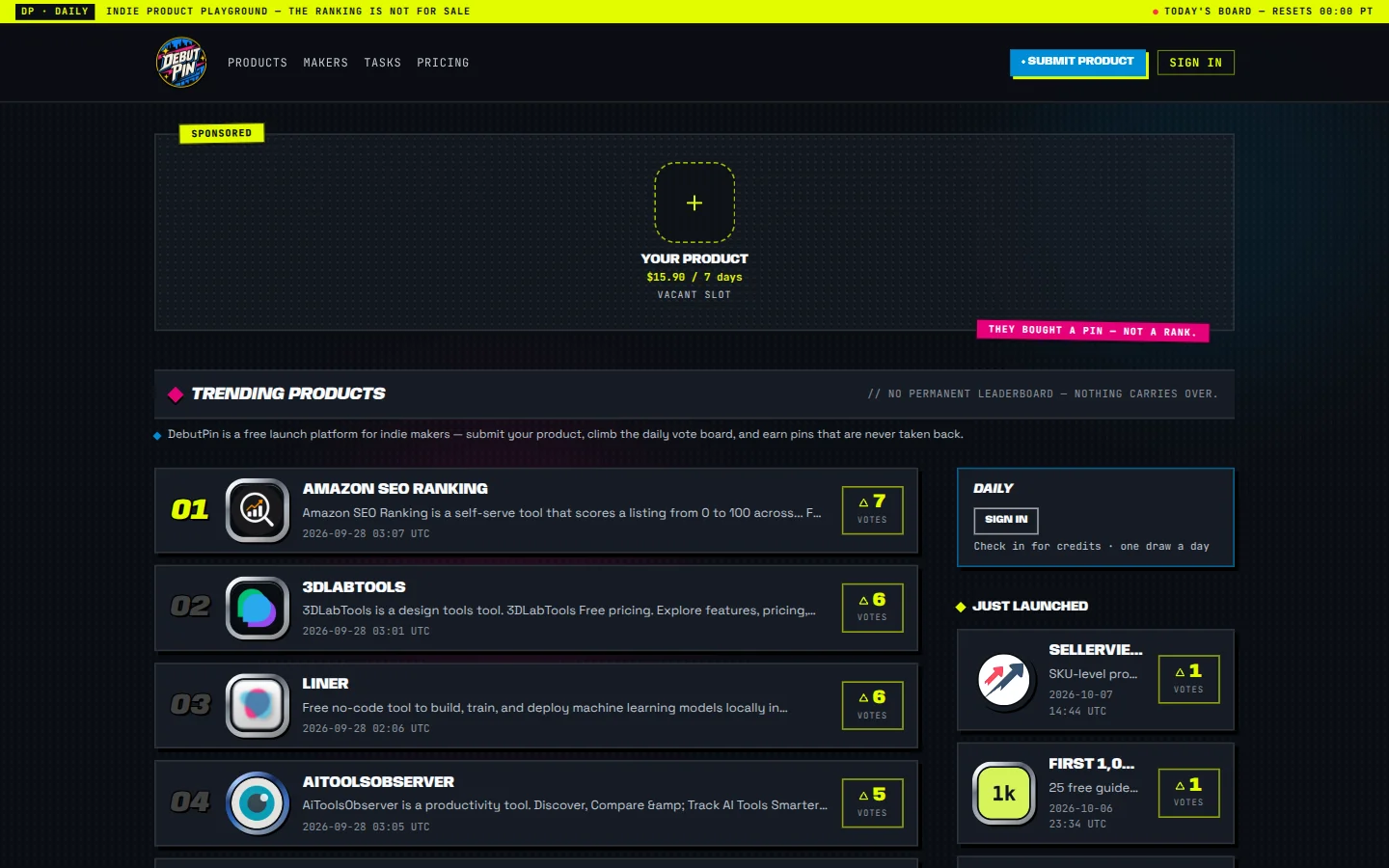Click the First 1,0... '1k' icon
1389x868 pixels.
tap(1004, 793)
